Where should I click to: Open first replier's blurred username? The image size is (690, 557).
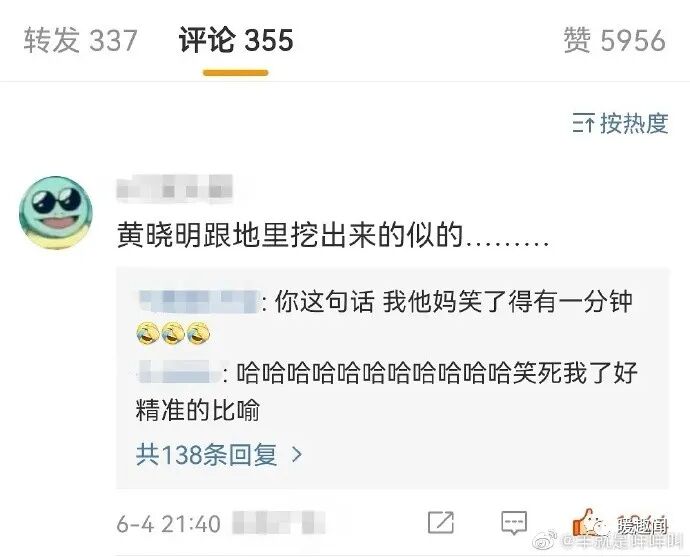[x=198, y=302]
